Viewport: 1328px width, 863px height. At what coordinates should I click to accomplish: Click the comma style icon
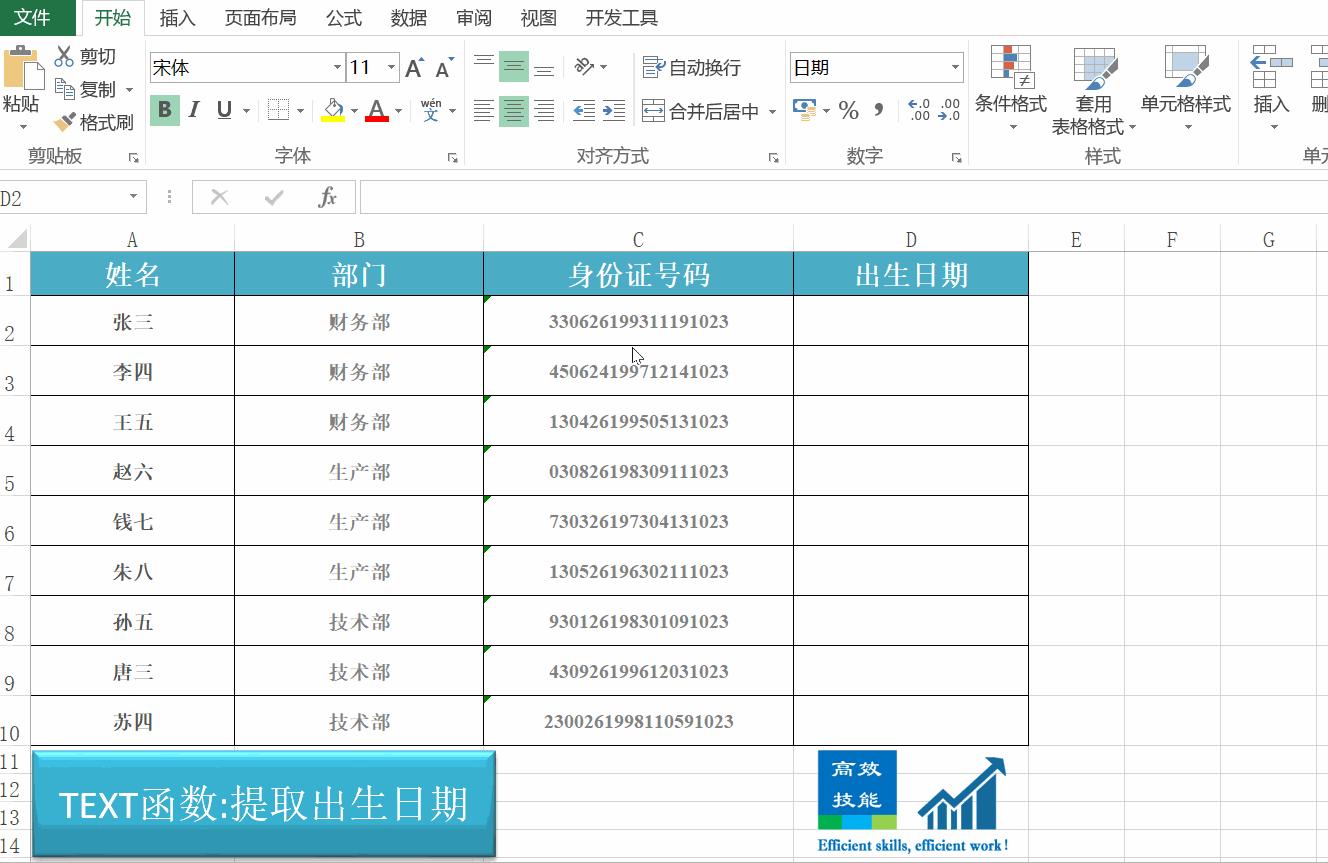tap(879, 110)
